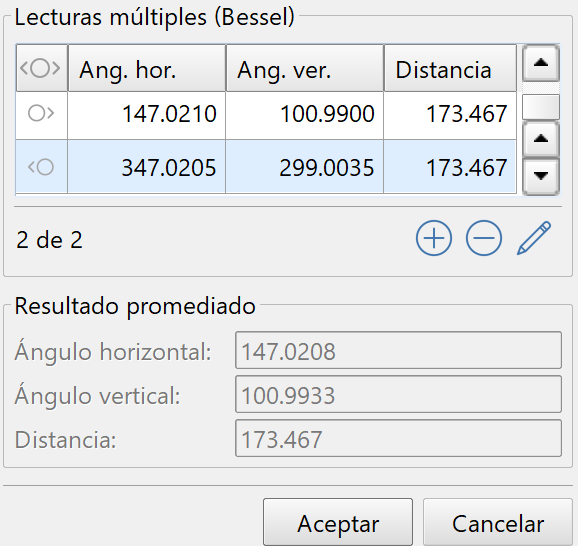The width and height of the screenshot is (578, 546).
Task: Click the add reading plus icon
Action: click(x=434, y=239)
